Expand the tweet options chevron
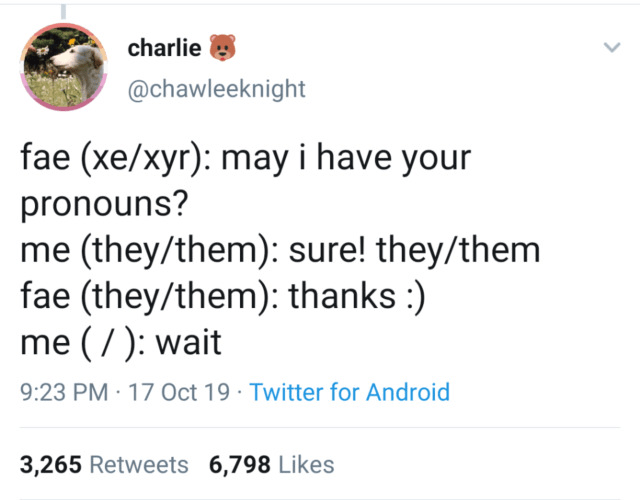This screenshot has height=500, width=640. click(x=609, y=48)
